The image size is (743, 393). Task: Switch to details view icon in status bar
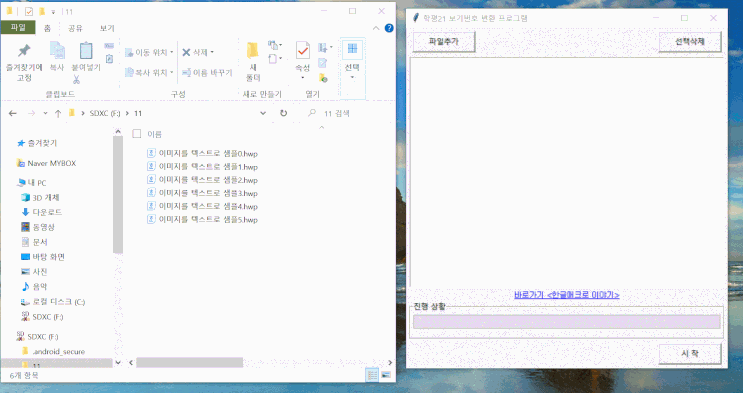(x=372, y=375)
